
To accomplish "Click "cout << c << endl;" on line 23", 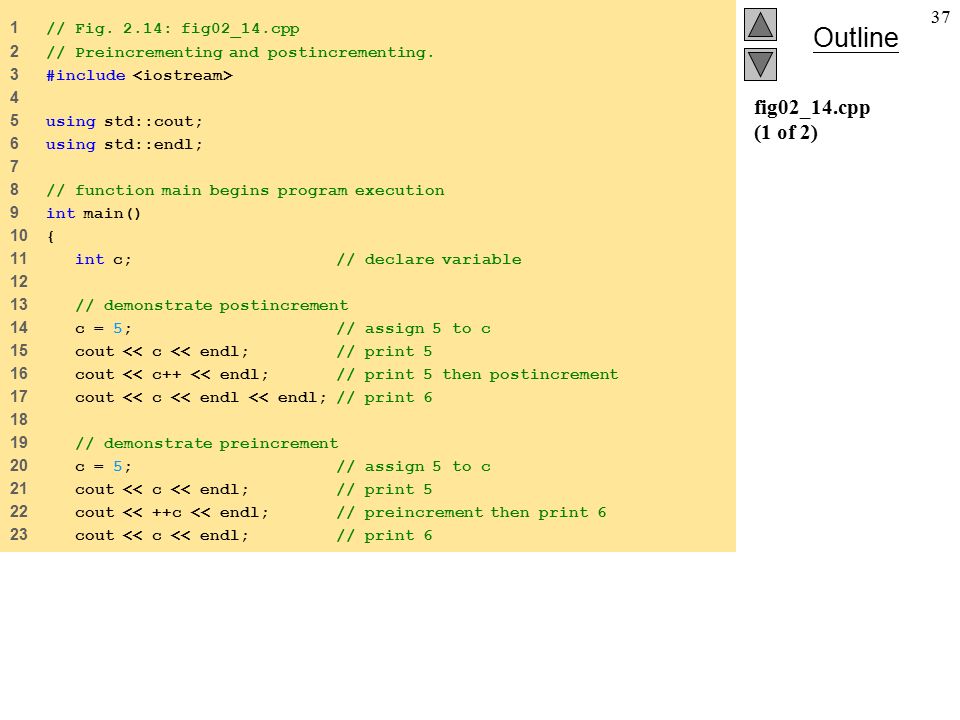I will (x=162, y=536).
